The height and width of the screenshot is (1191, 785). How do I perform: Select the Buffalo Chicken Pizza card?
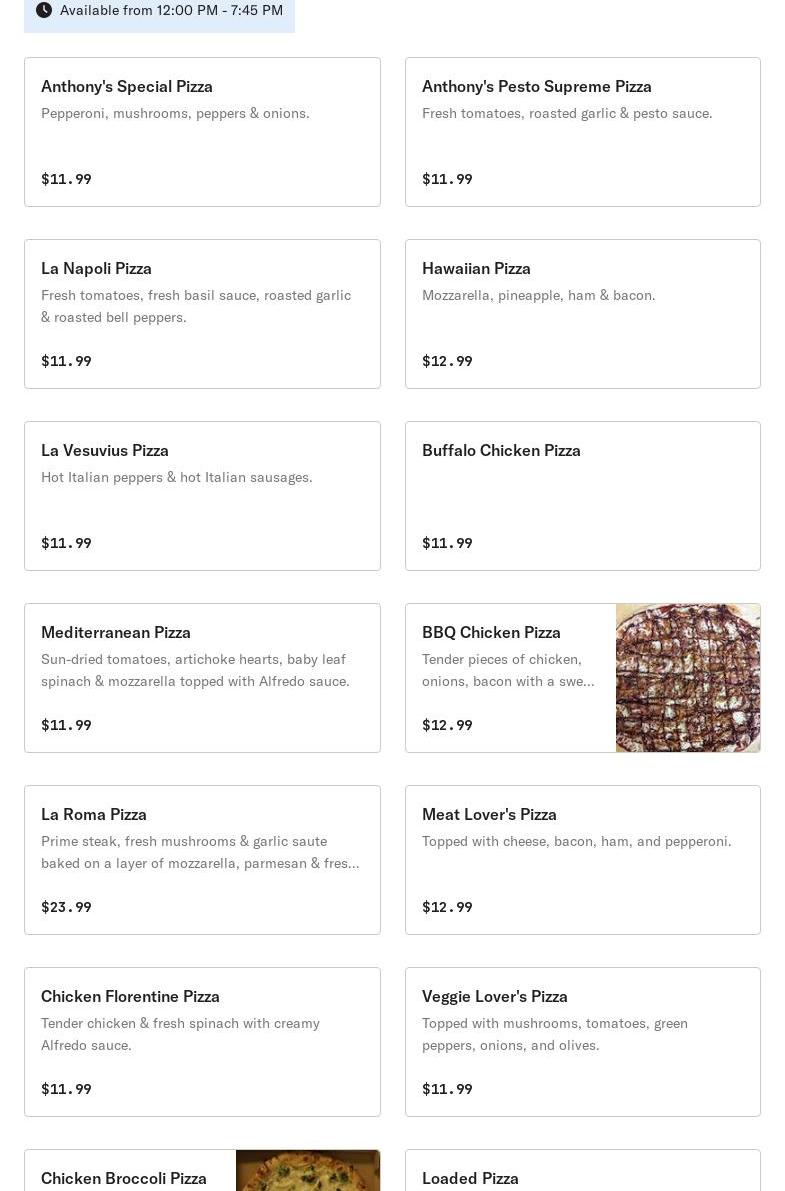[x=582, y=496]
